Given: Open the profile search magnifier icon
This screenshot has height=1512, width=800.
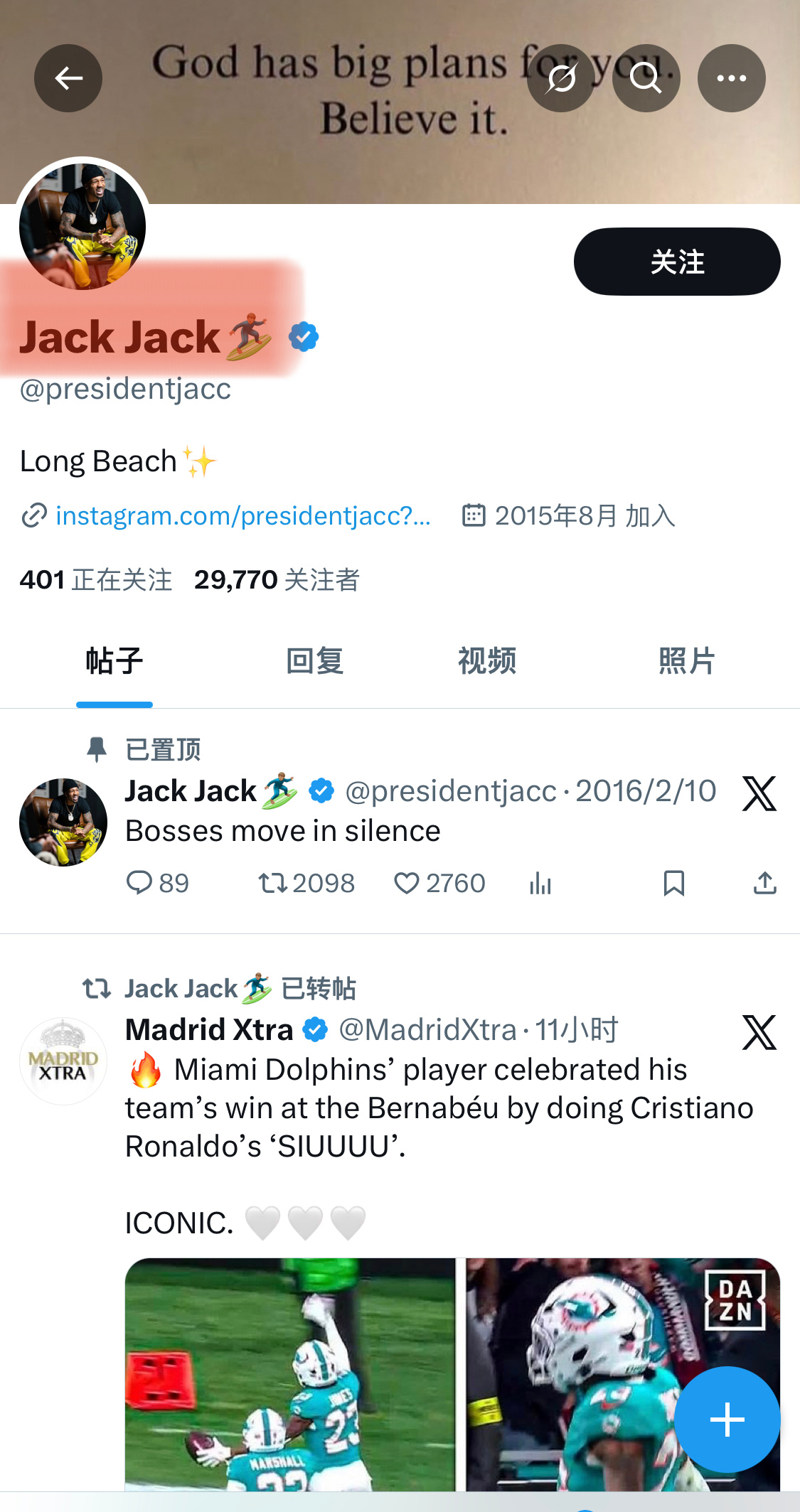Looking at the screenshot, I should [646, 78].
